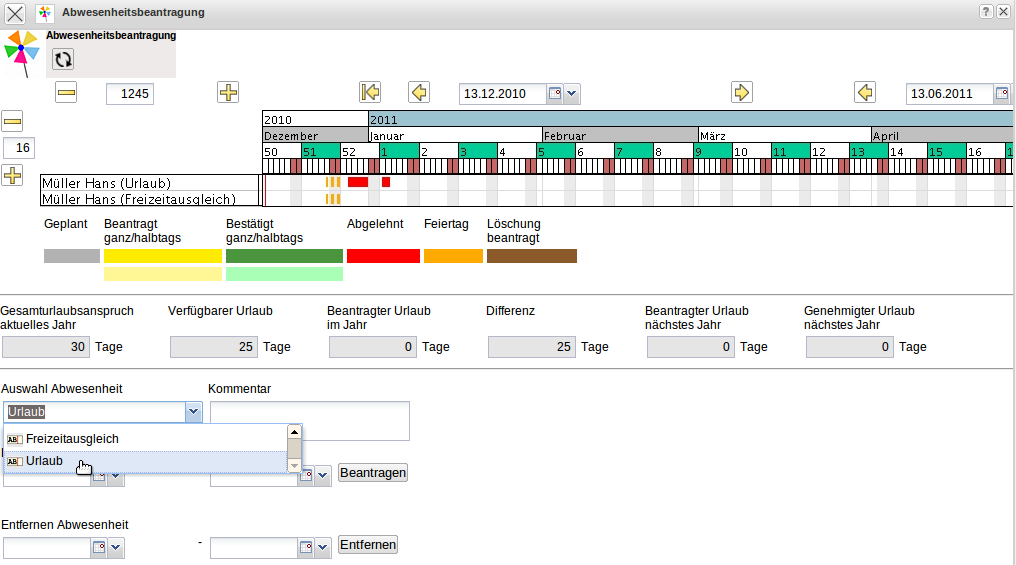Click left arrow before end date 13.06.2011

pos(865,93)
